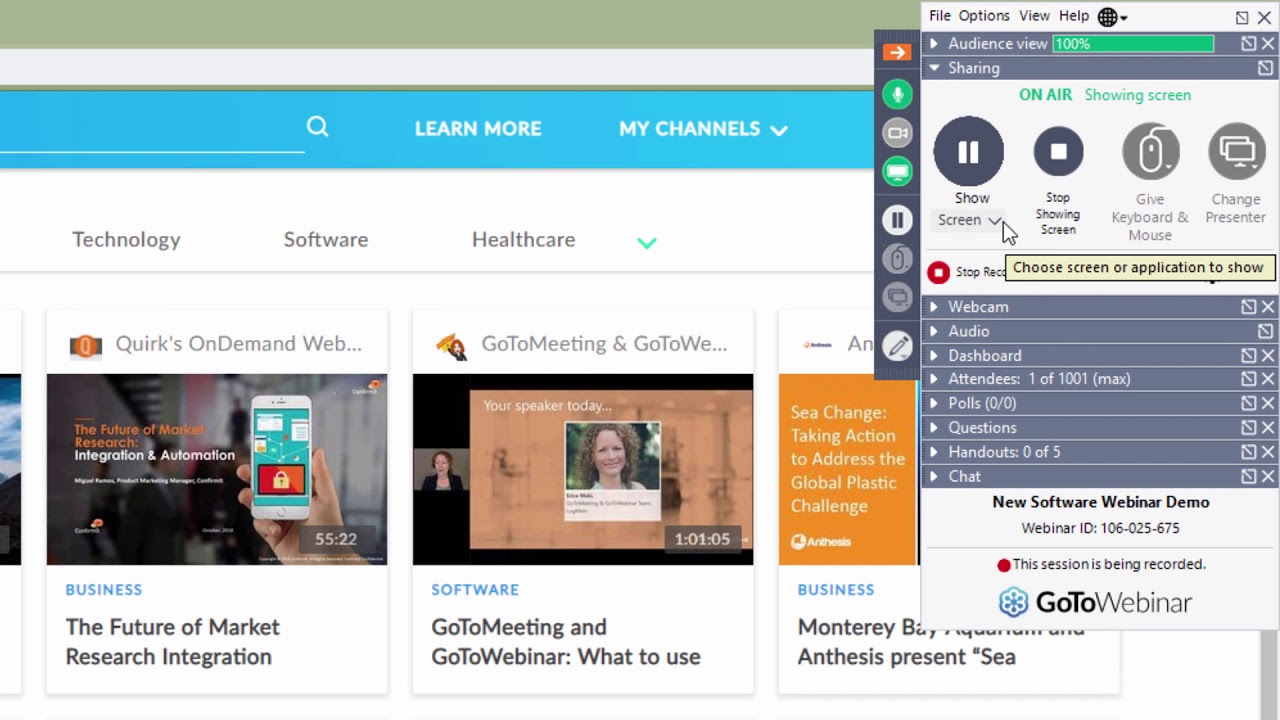Open the drawing tools pen icon
Screen dimensions: 1280x720
point(897,346)
